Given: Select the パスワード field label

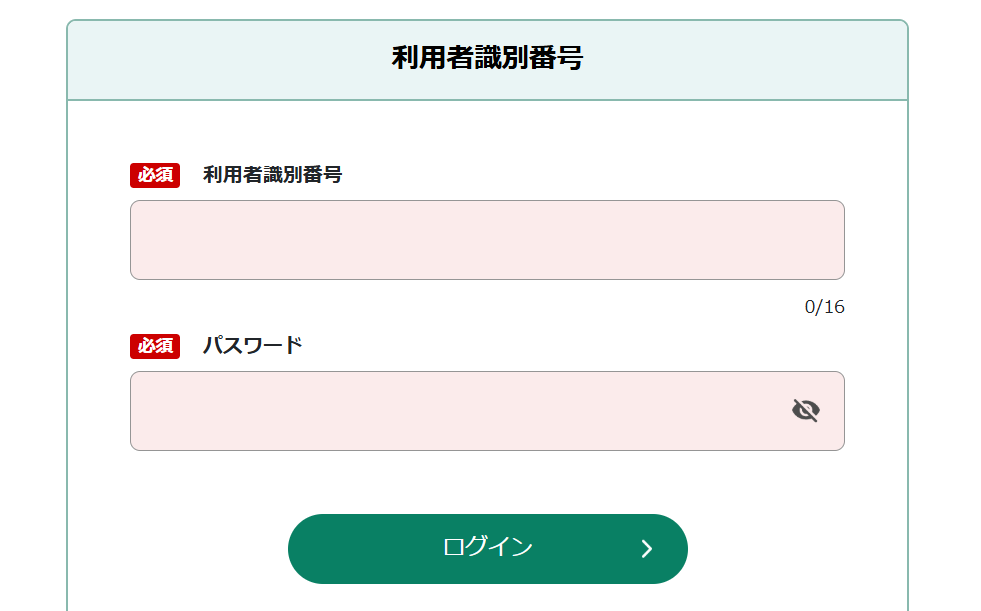Looking at the screenshot, I should click(253, 345).
